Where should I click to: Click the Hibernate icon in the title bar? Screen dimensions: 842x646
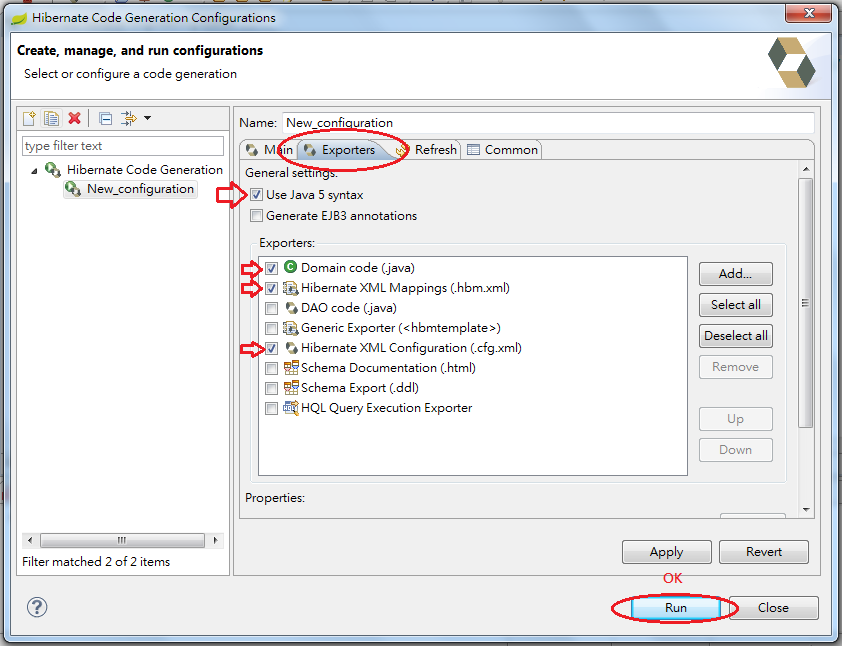[x=19, y=18]
